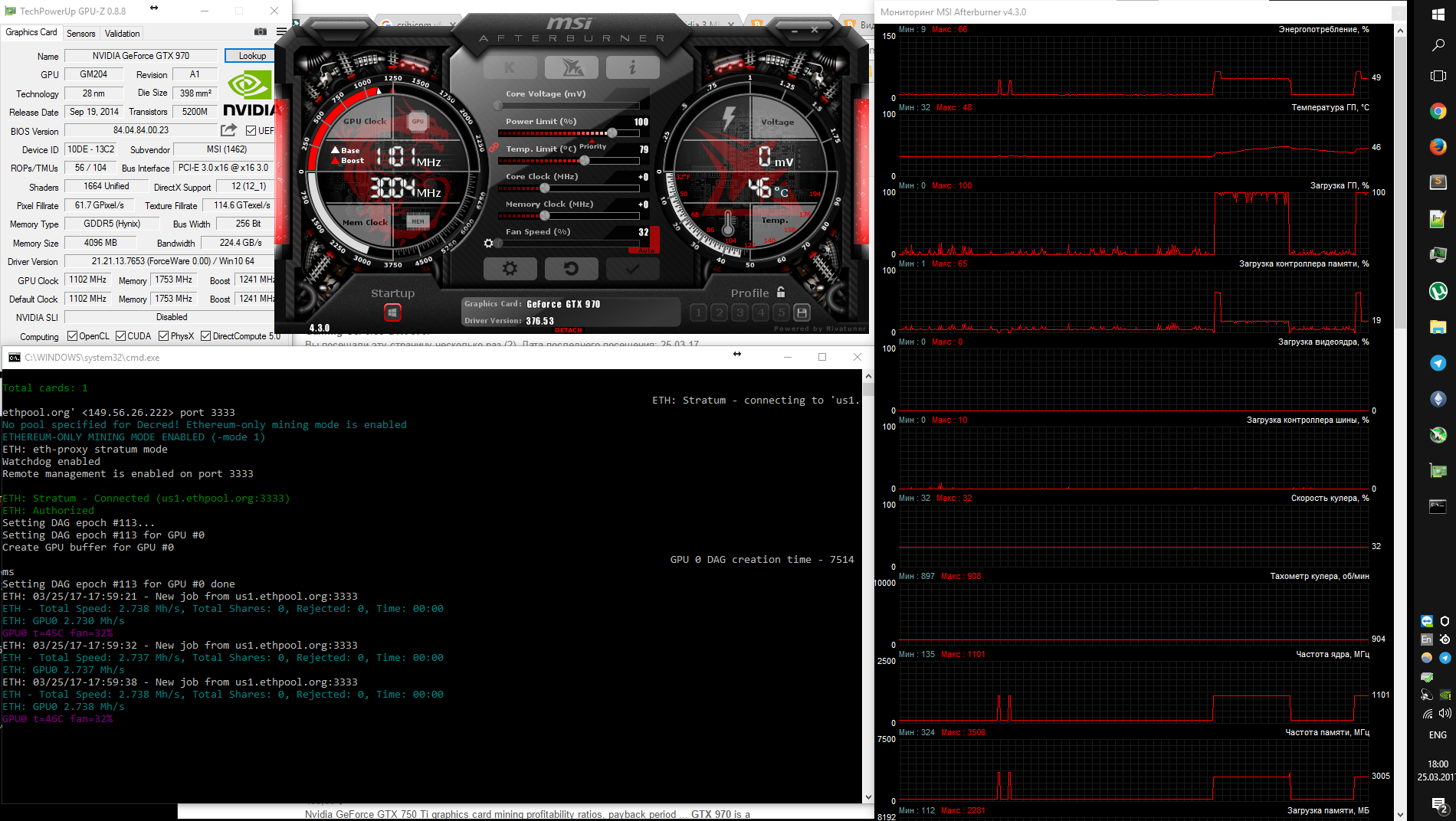
Task: Toggle Fan Speed Auto mode
Action: (646, 250)
